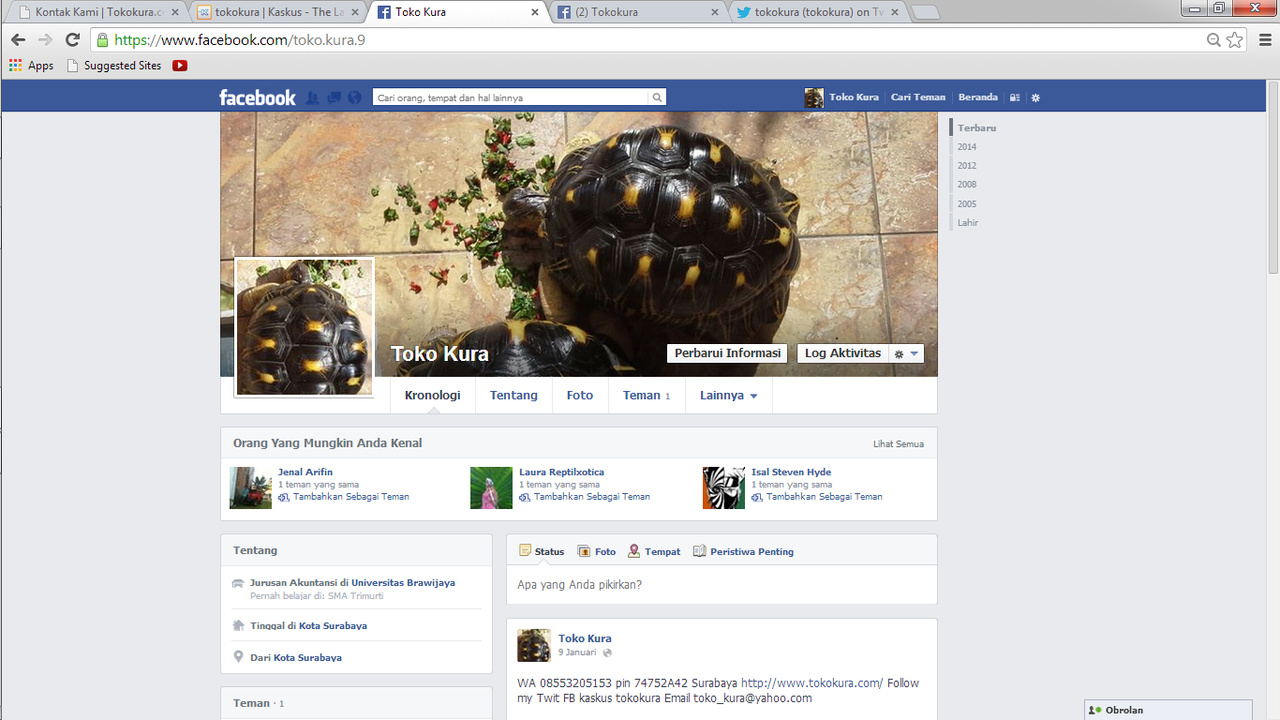
Task: Click the Facebook search input field
Action: (510, 97)
